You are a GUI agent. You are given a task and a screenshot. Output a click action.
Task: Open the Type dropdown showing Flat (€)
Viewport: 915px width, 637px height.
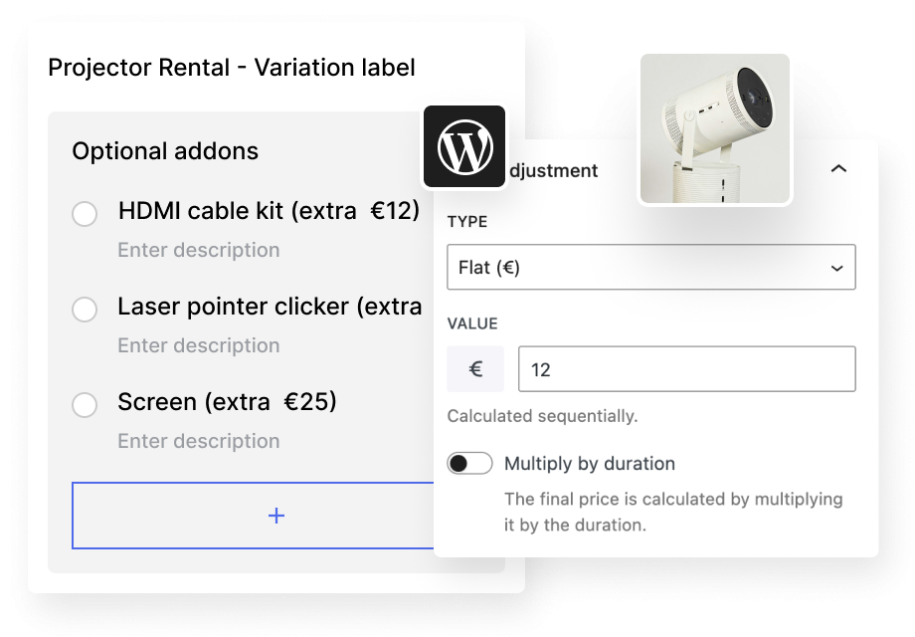(651, 267)
